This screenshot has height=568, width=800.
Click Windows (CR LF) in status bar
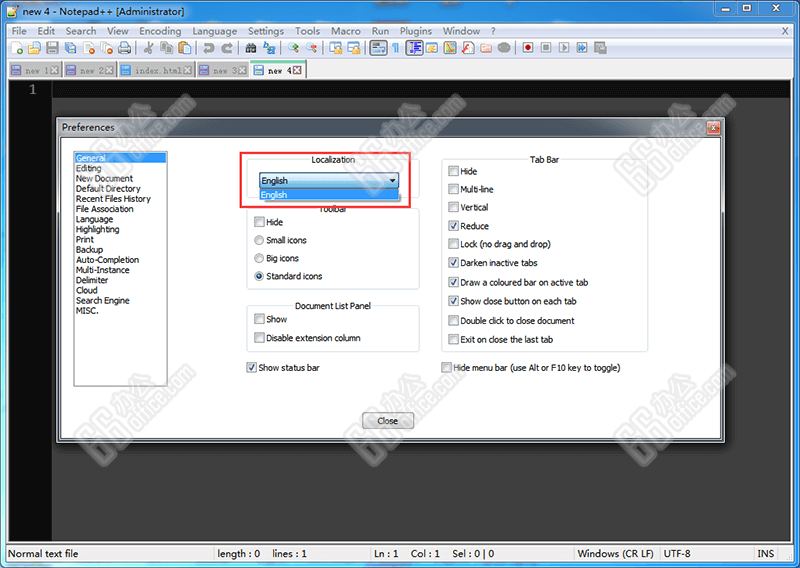click(x=615, y=553)
